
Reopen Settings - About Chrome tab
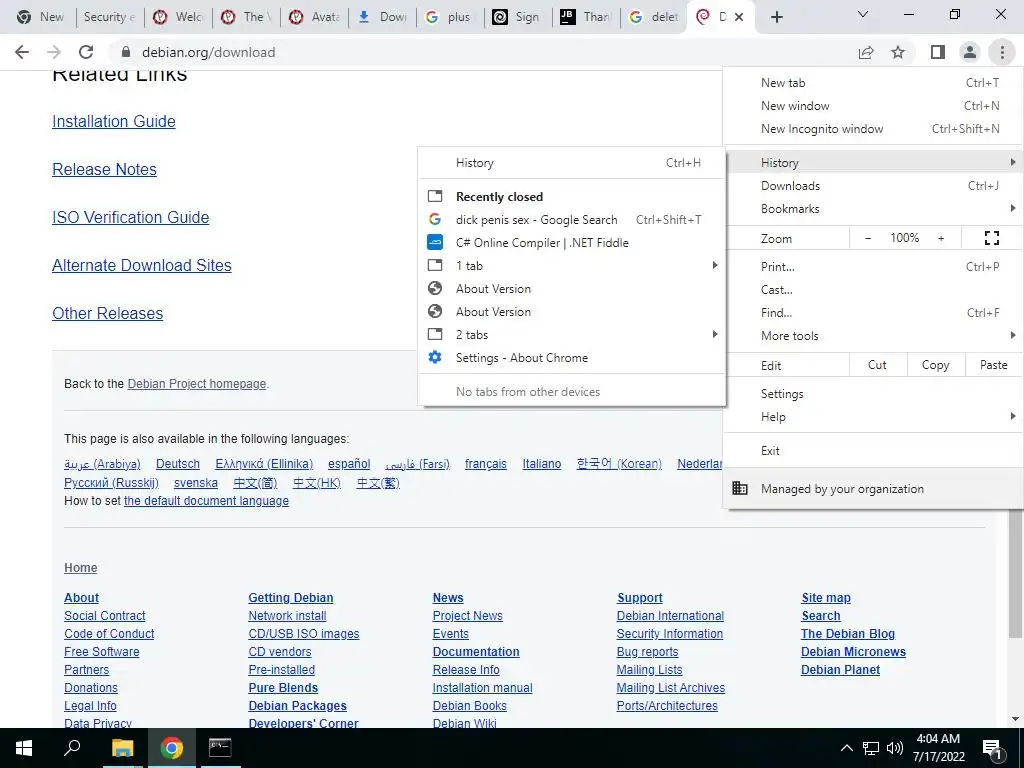(x=572, y=358)
